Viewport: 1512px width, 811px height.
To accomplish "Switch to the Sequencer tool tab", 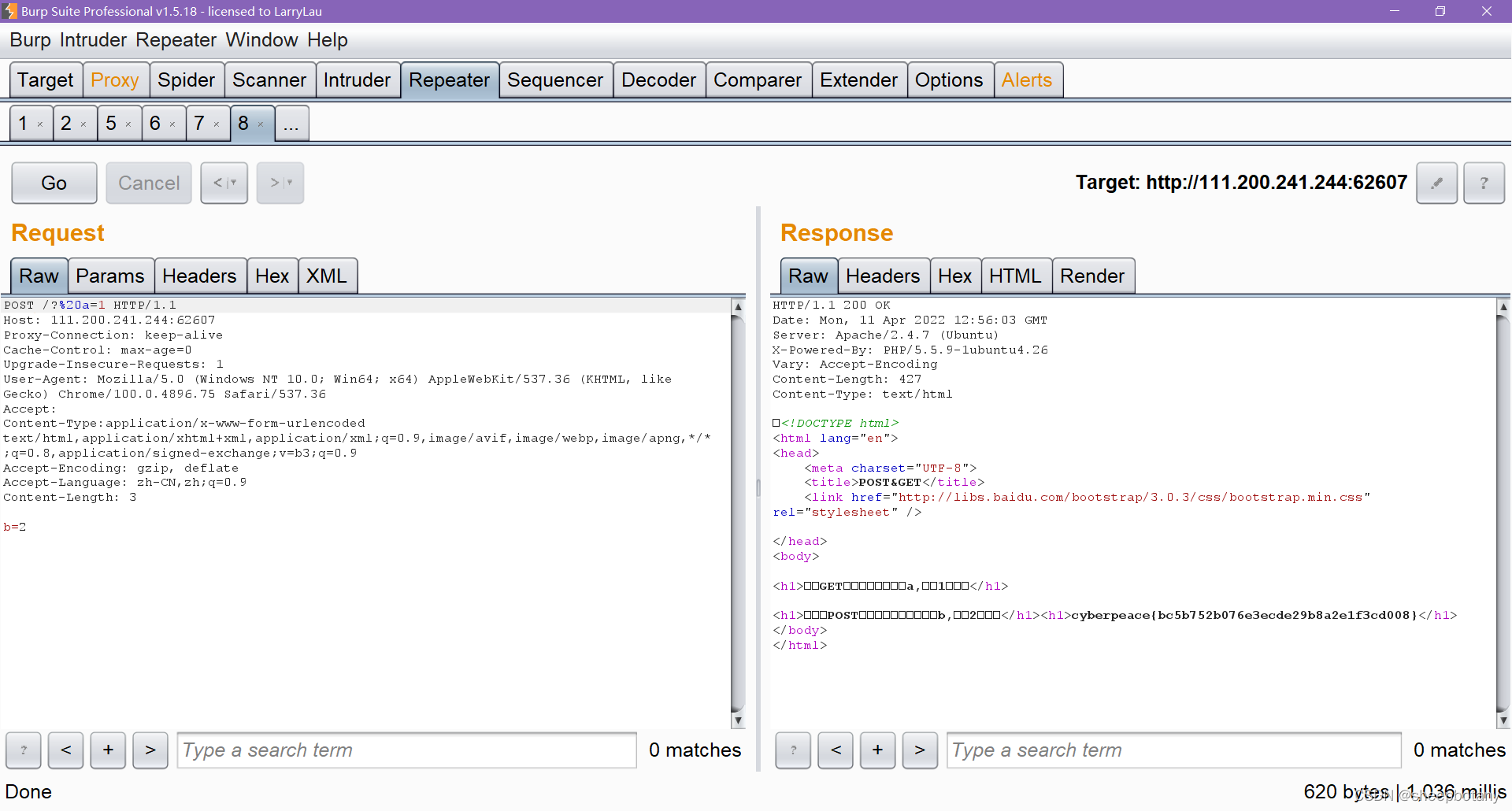I will click(x=555, y=80).
